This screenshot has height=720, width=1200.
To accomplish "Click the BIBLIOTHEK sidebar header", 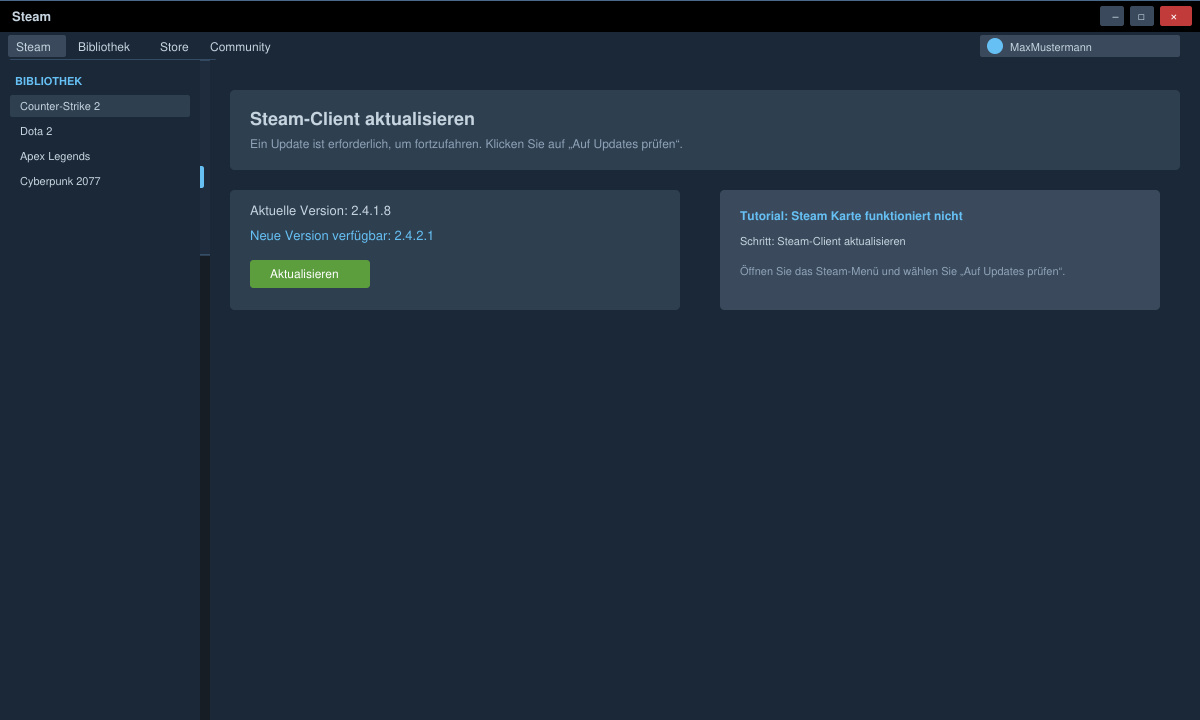I will (x=49, y=81).
